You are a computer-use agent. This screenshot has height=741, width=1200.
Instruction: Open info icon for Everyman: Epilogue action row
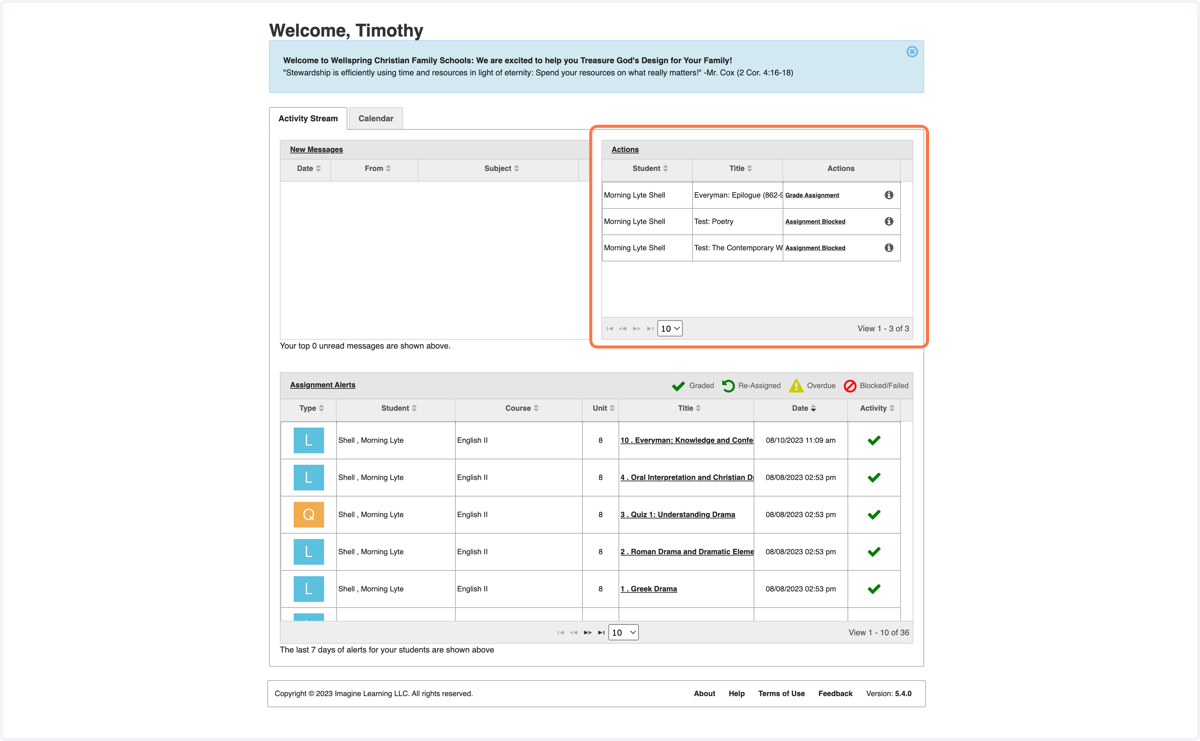[889, 195]
